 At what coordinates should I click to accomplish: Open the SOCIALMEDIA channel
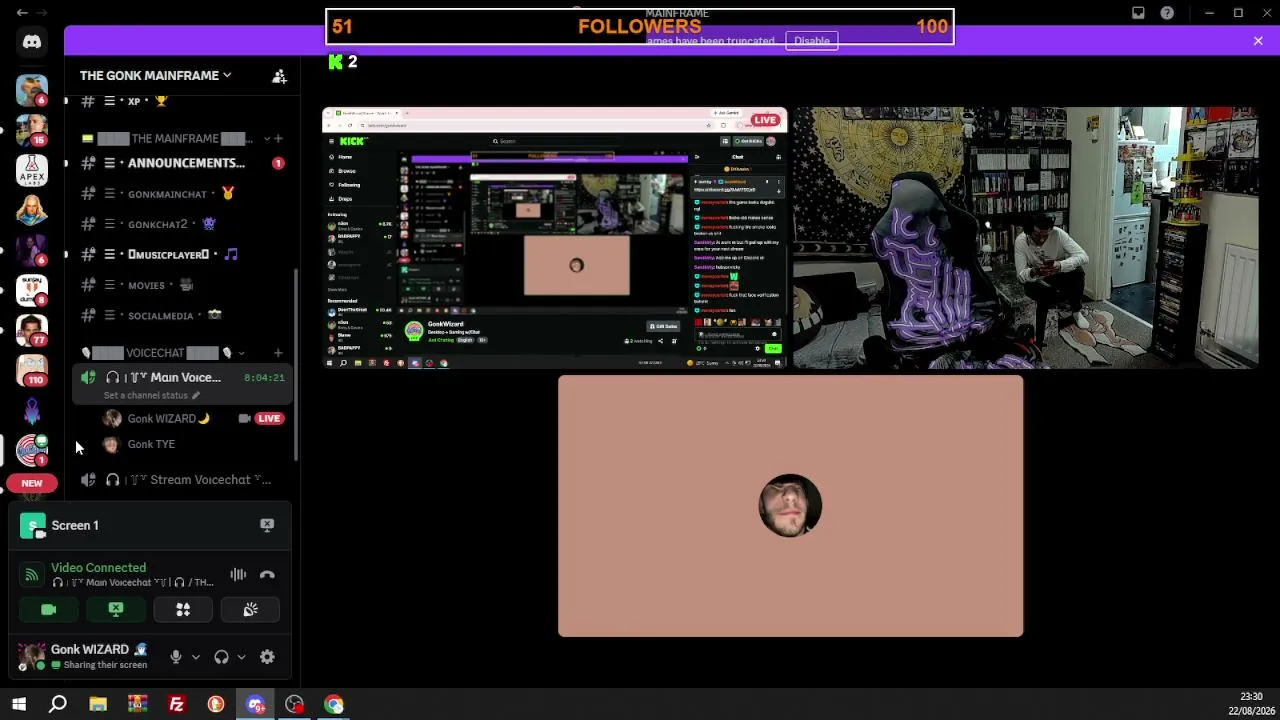point(180,315)
